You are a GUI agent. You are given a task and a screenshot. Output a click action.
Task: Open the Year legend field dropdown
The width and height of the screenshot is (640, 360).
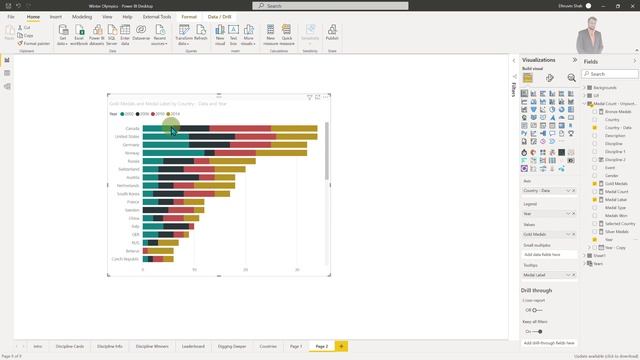point(568,213)
